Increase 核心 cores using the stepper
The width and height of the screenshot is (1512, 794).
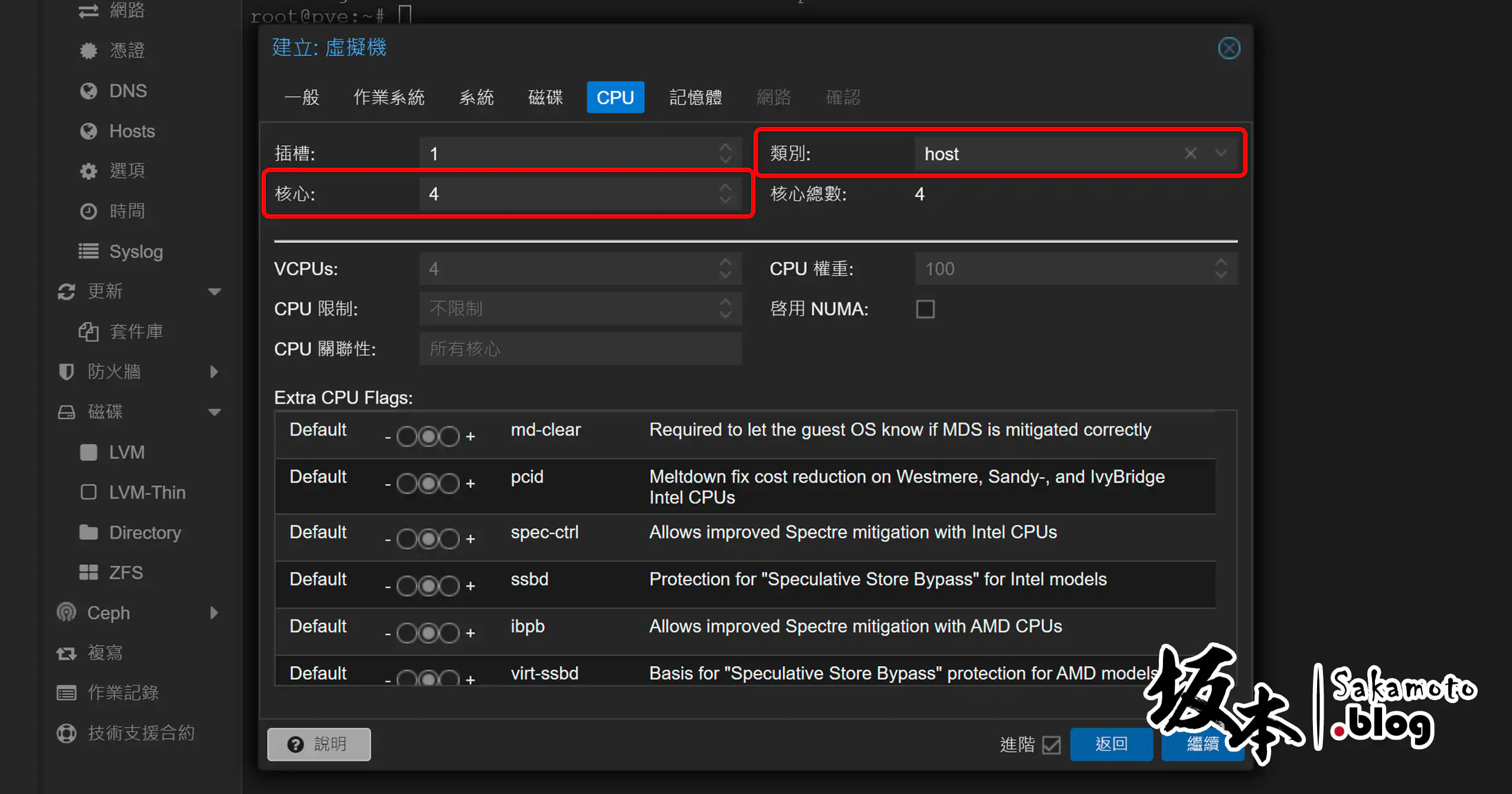coord(725,187)
